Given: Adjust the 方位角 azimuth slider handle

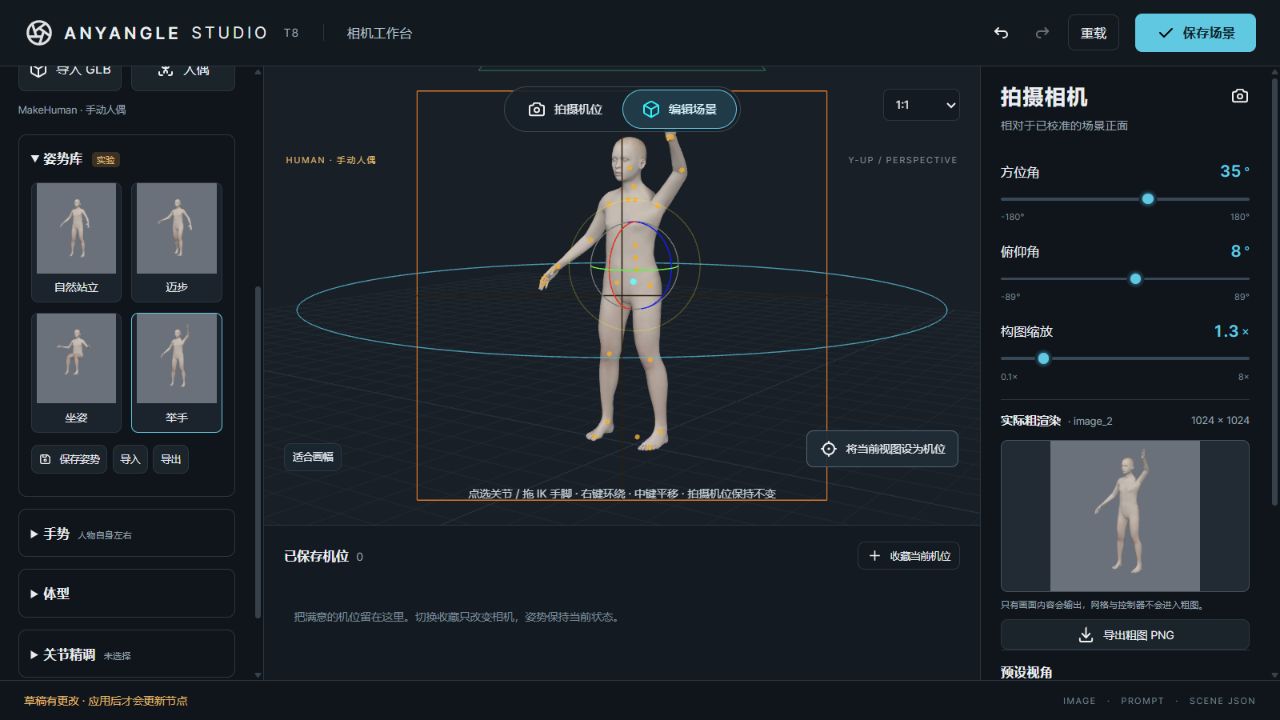Looking at the screenshot, I should (x=1148, y=199).
